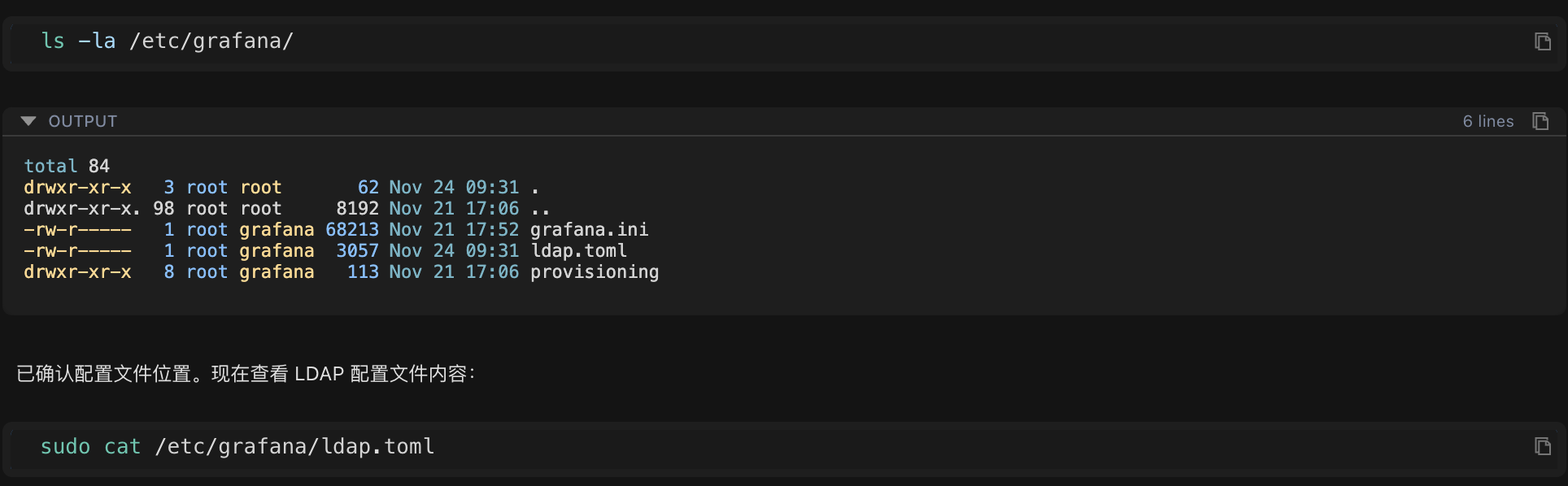Click the /etc/grafana/ path in first command
The width and height of the screenshot is (1568, 486).
(211, 41)
